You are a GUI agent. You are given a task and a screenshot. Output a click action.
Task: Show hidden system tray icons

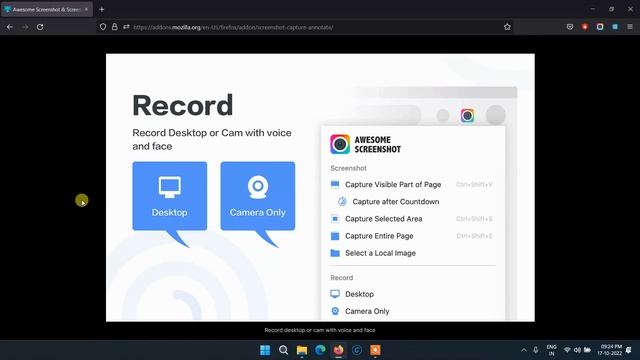click(x=524, y=350)
